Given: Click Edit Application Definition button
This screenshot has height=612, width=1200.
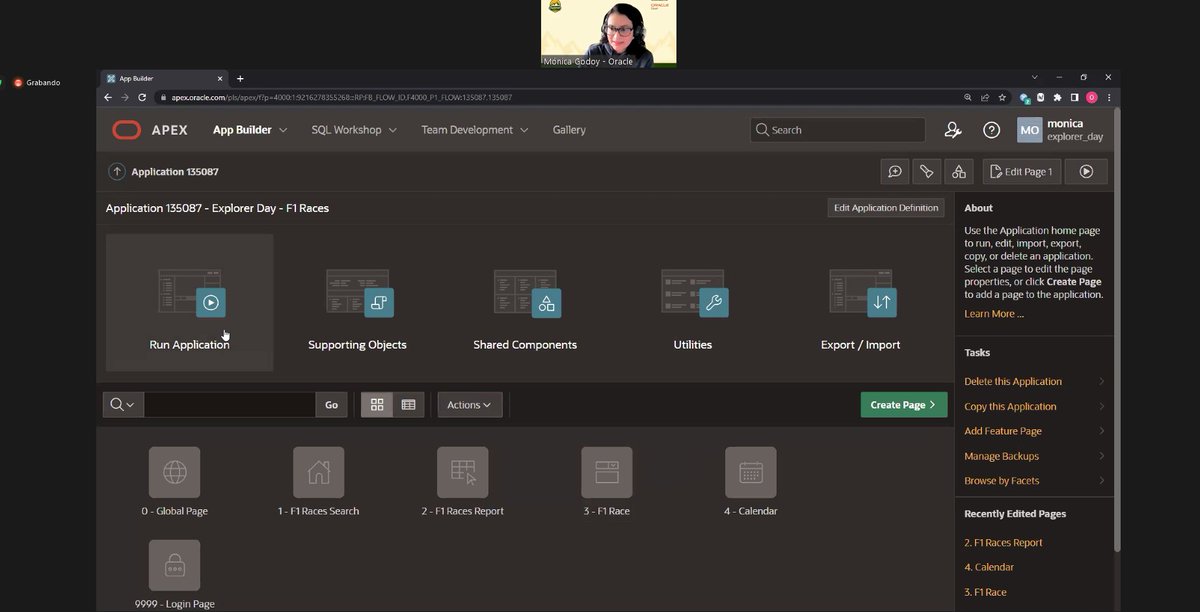Looking at the screenshot, I should (x=886, y=208).
